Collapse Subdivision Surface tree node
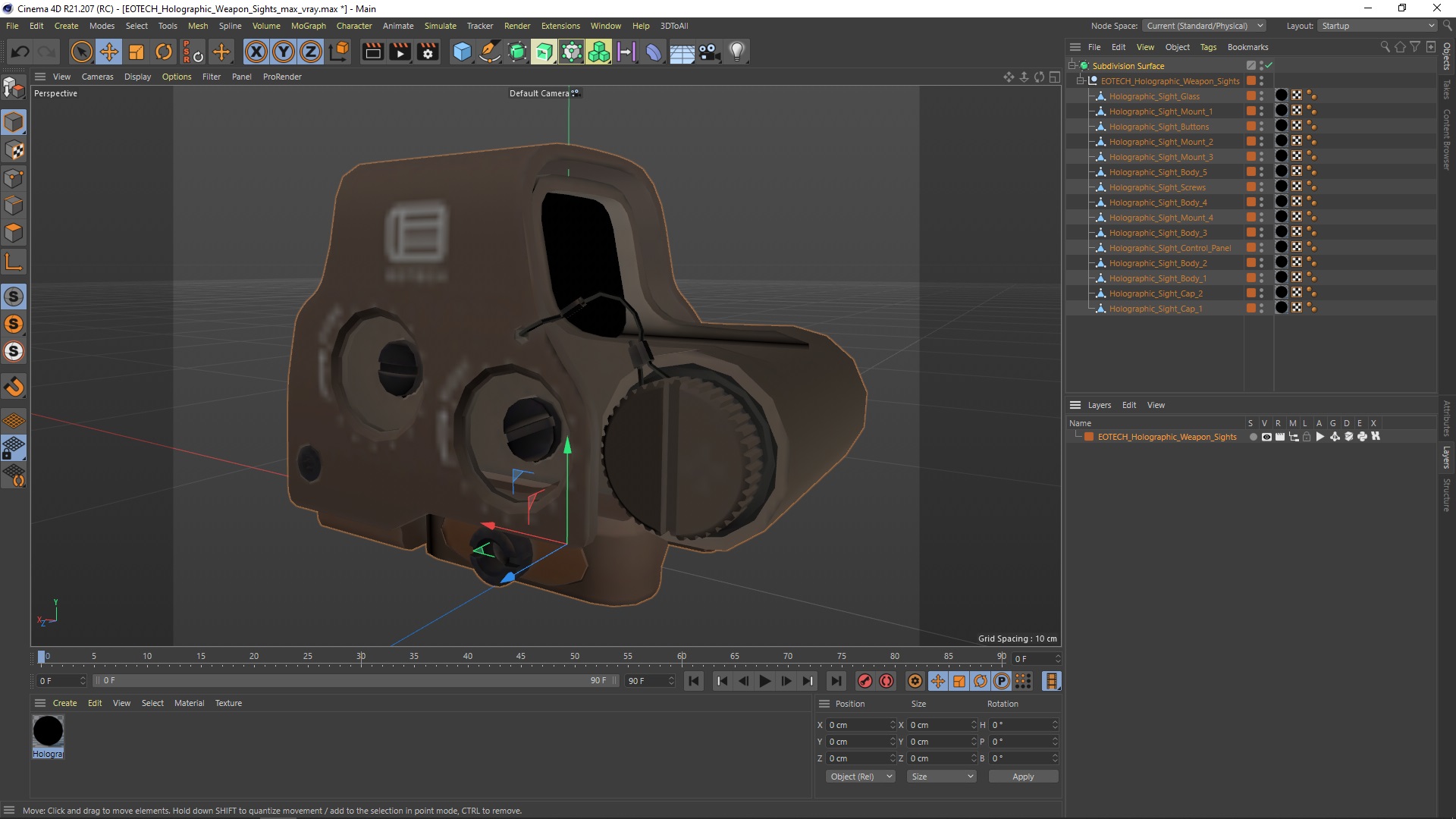 (x=1072, y=66)
